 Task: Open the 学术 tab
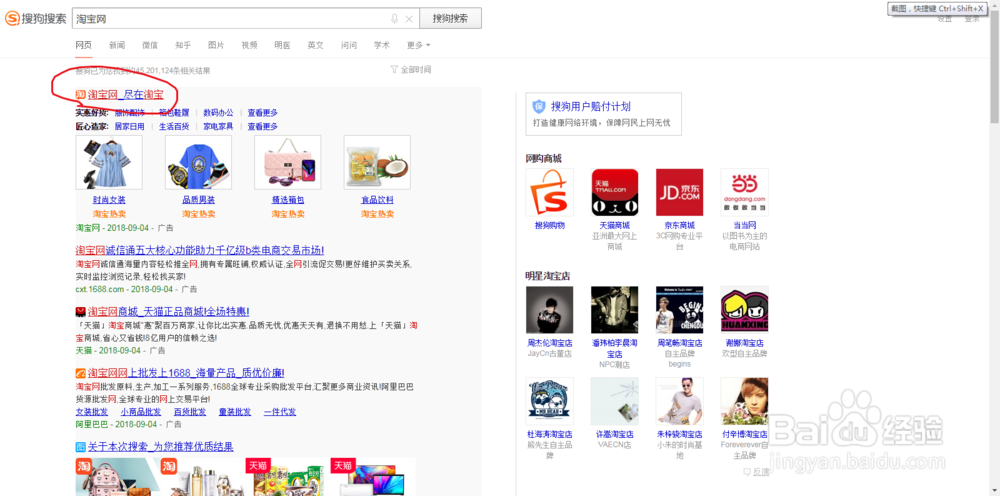[381, 45]
